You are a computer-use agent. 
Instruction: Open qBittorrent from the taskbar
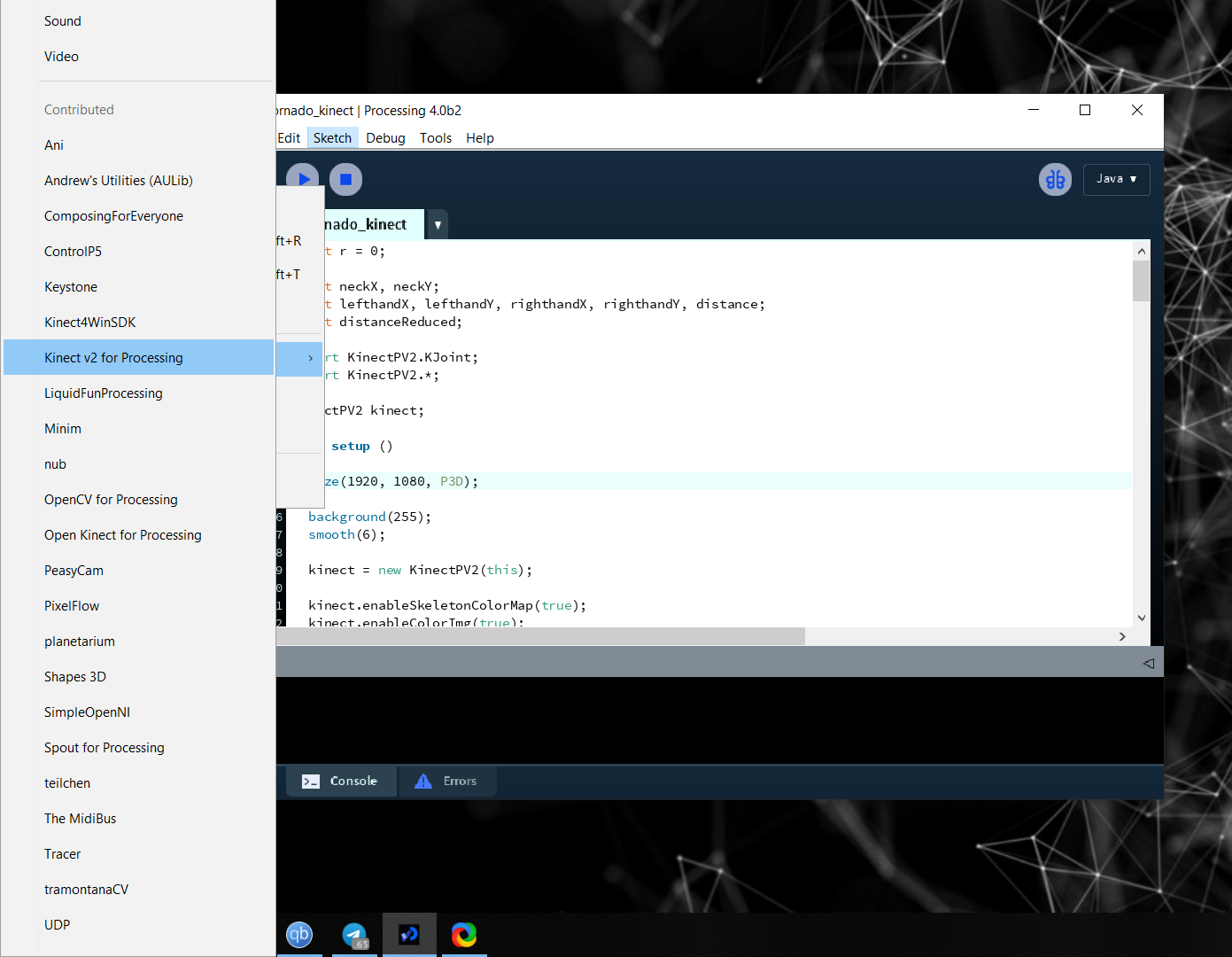pyautogui.click(x=299, y=935)
